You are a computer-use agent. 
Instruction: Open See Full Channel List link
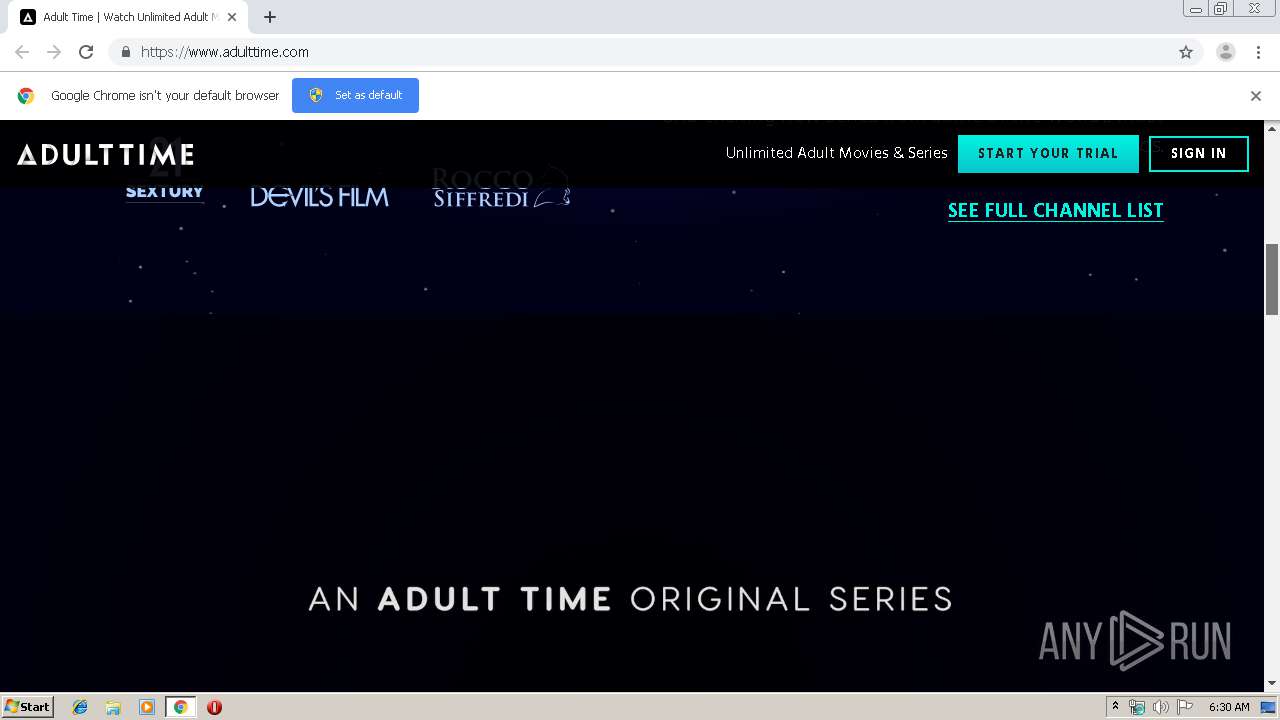point(1055,210)
